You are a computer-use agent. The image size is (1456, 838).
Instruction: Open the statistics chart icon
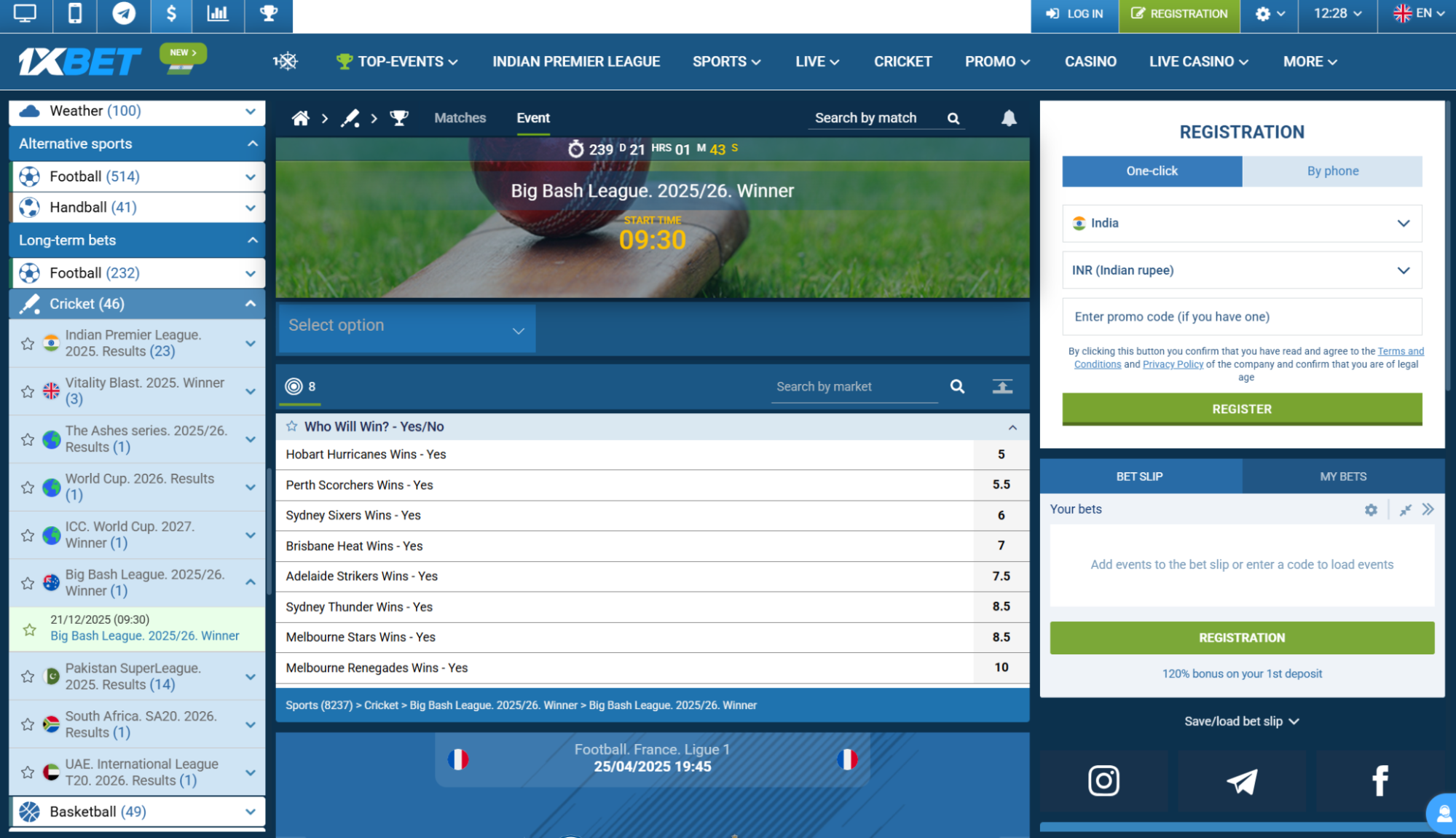coord(218,14)
